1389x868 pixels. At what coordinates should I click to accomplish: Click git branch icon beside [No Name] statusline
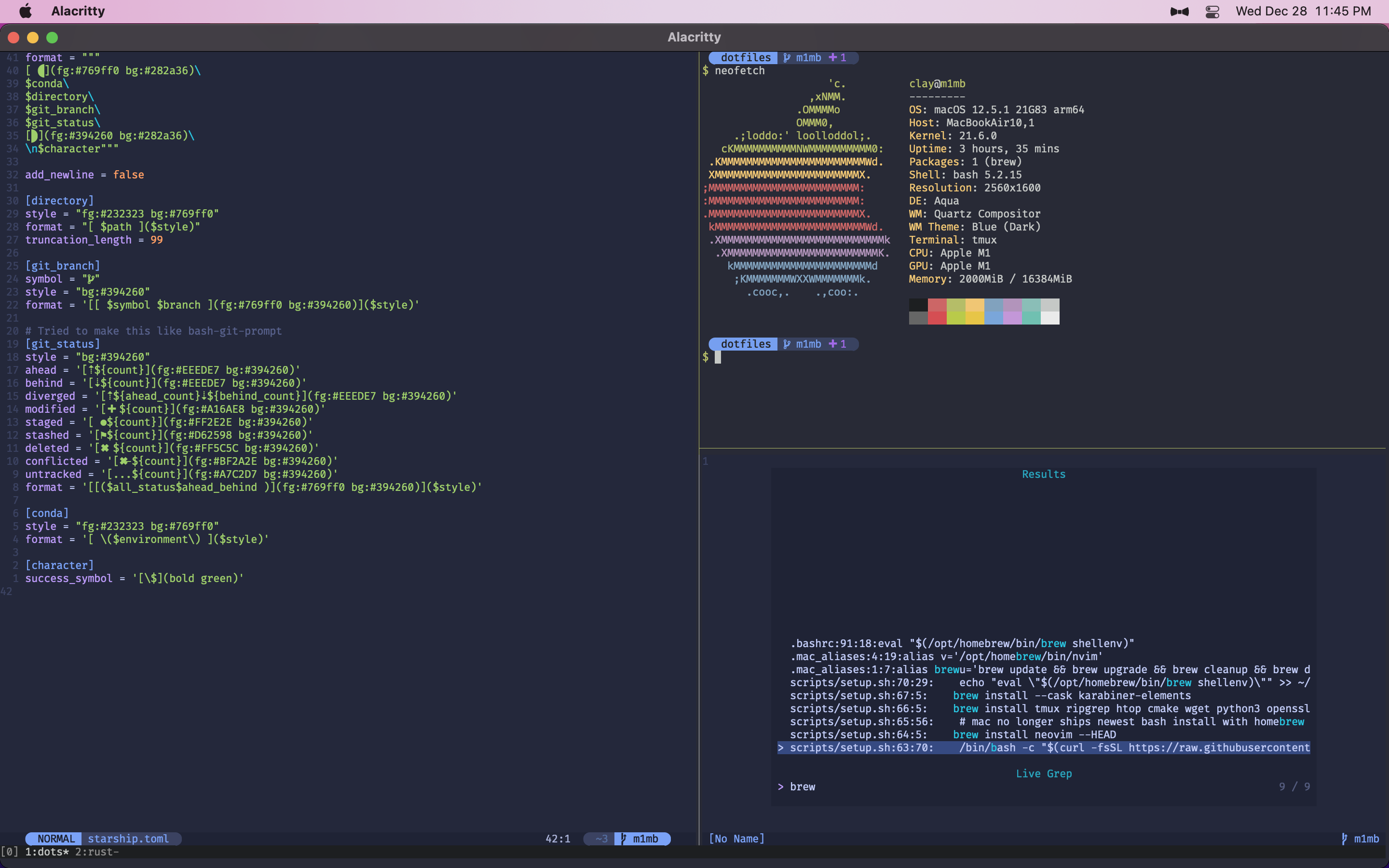click(x=1344, y=839)
